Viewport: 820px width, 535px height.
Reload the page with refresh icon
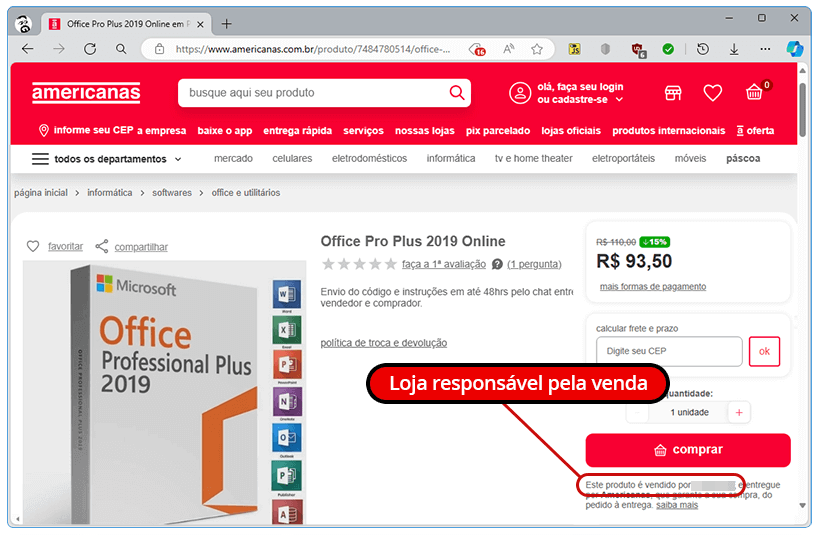coord(90,49)
